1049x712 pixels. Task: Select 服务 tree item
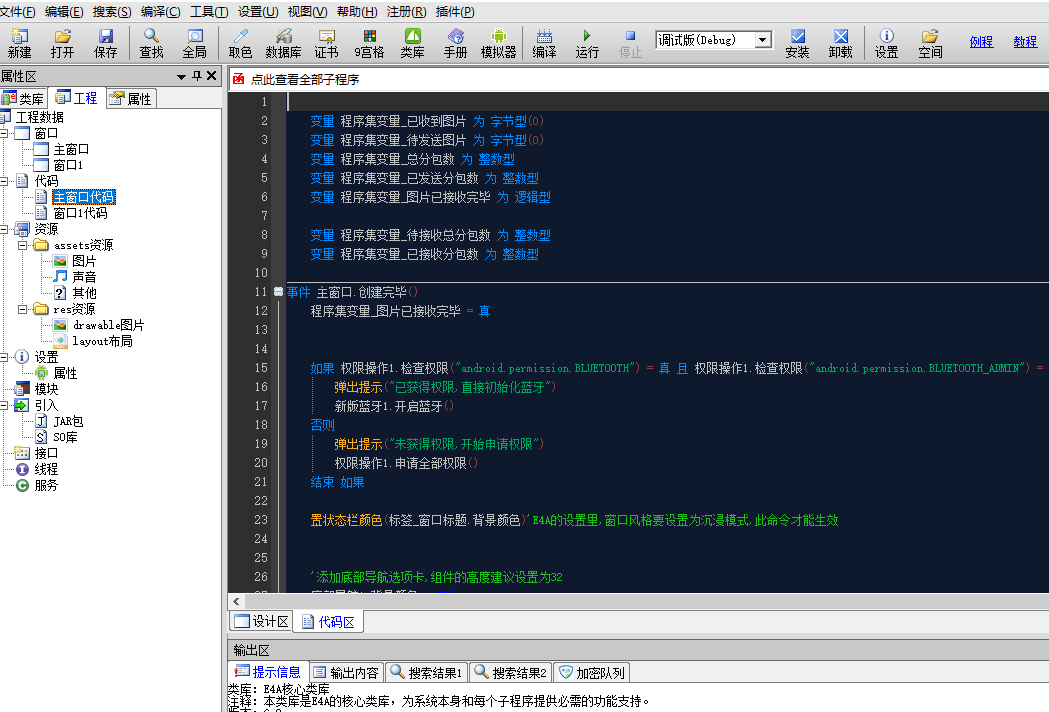46,485
